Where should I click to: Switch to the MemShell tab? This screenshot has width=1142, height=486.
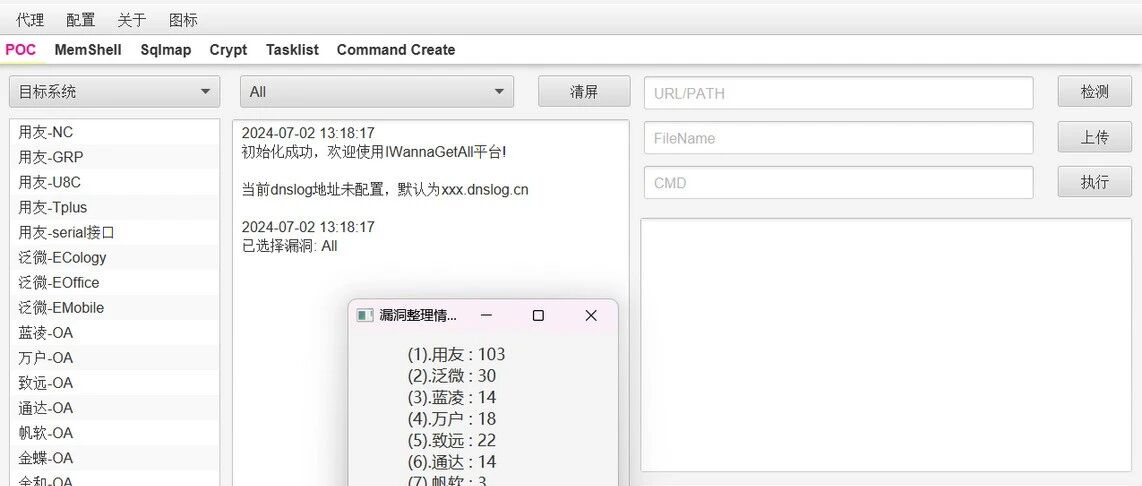(88, 50)
